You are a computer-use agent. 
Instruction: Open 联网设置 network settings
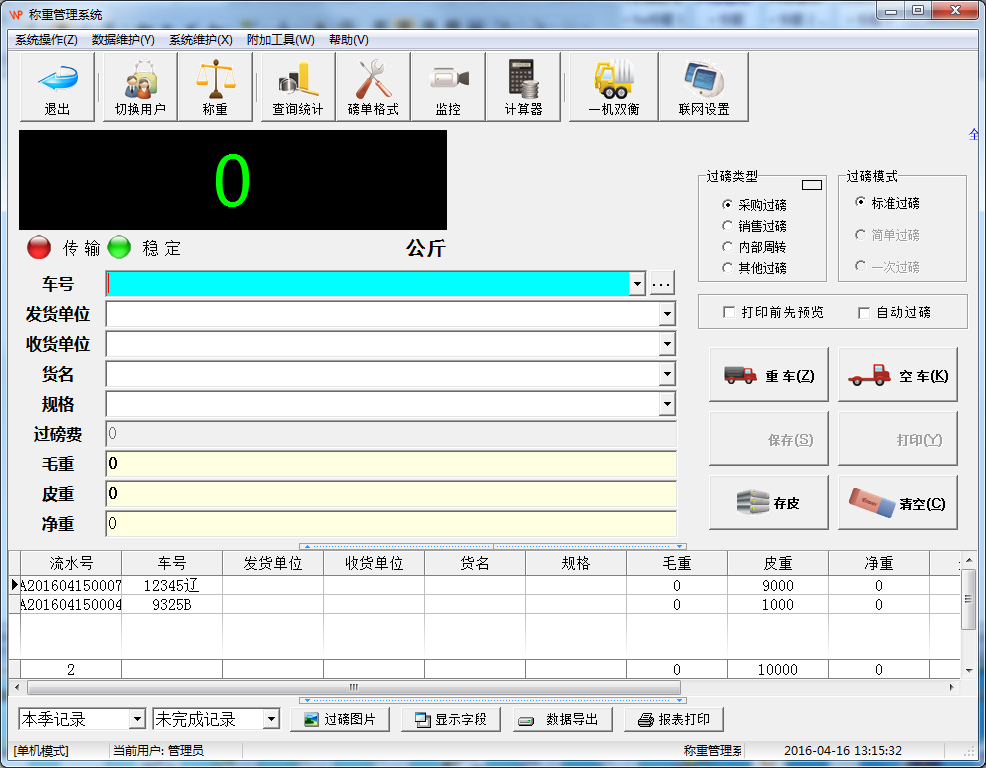click(x=704, y=87)
